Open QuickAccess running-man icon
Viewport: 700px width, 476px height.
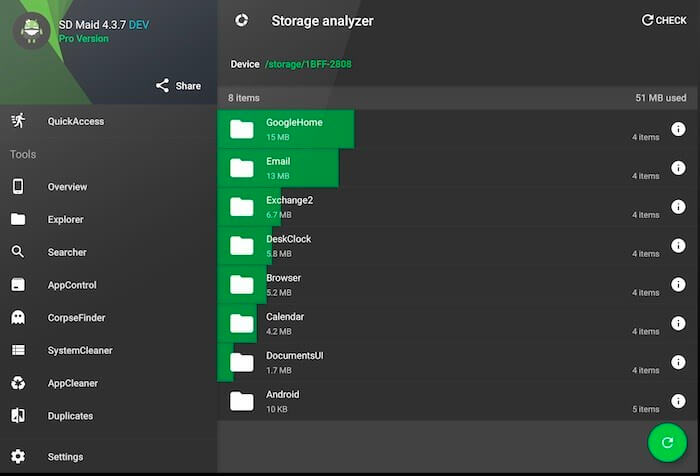[x=18, y=121]
